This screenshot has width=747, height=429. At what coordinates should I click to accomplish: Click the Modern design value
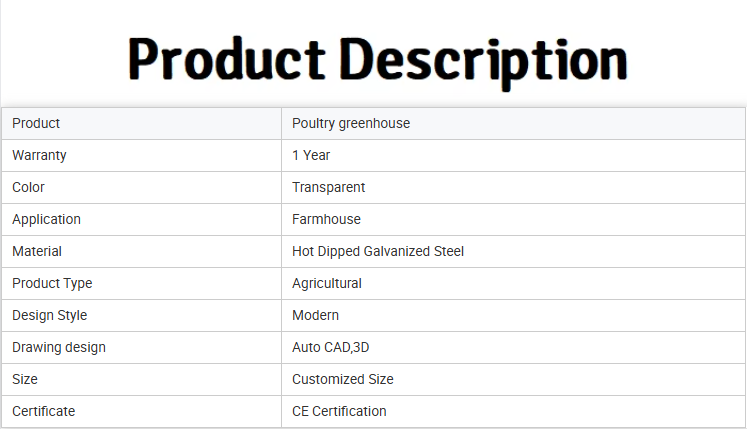coord(315,315)
